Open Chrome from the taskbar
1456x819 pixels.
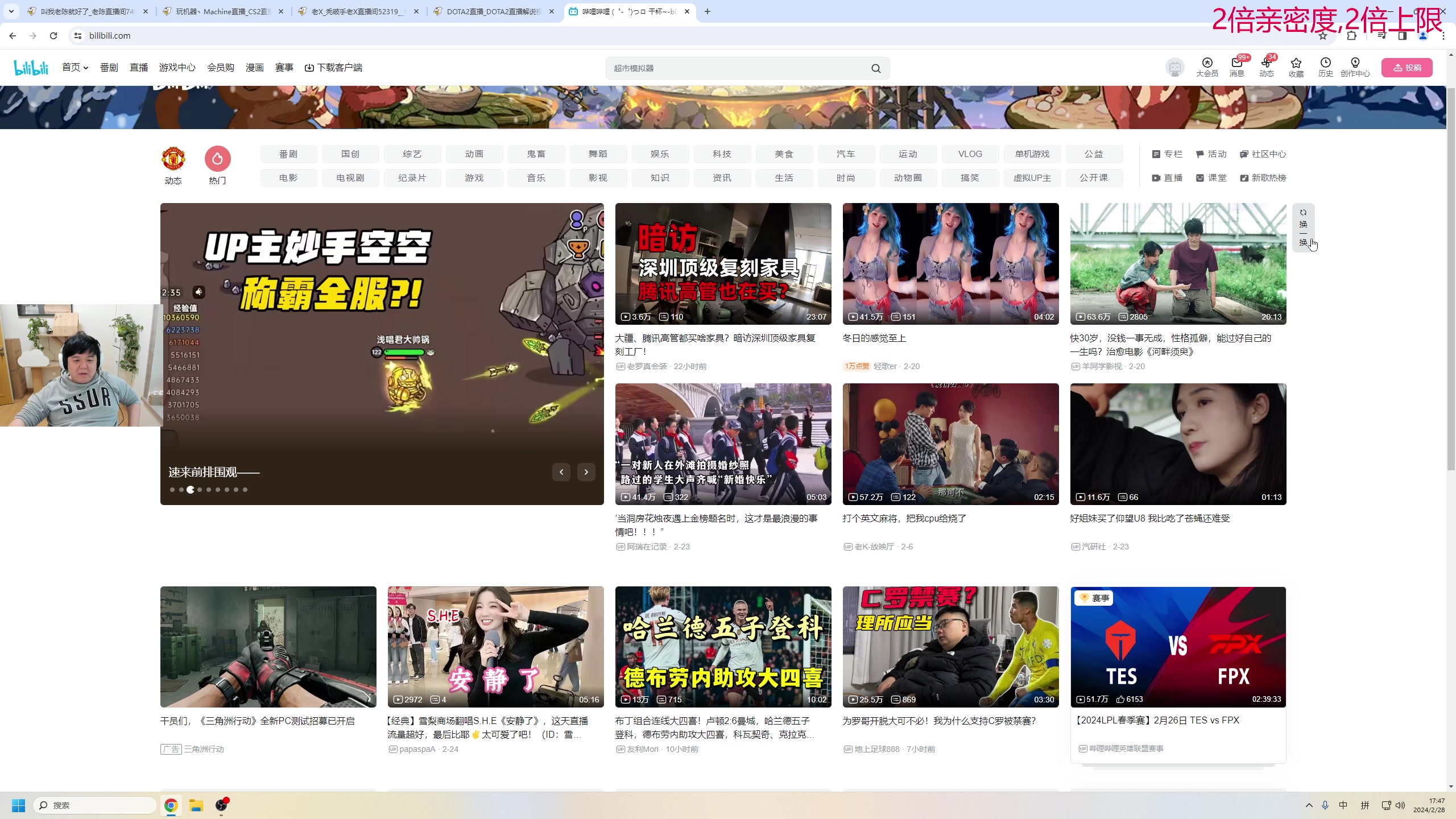coord(171,805)
